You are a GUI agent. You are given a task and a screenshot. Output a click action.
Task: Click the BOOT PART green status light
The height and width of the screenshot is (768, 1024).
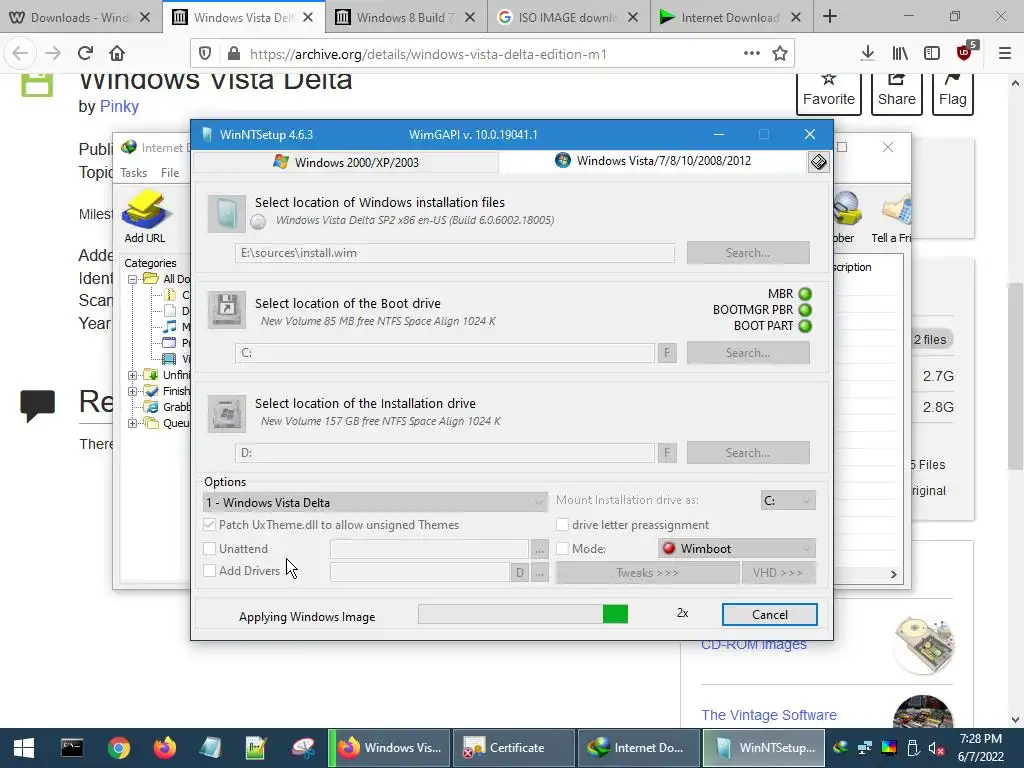click(805, 326)
